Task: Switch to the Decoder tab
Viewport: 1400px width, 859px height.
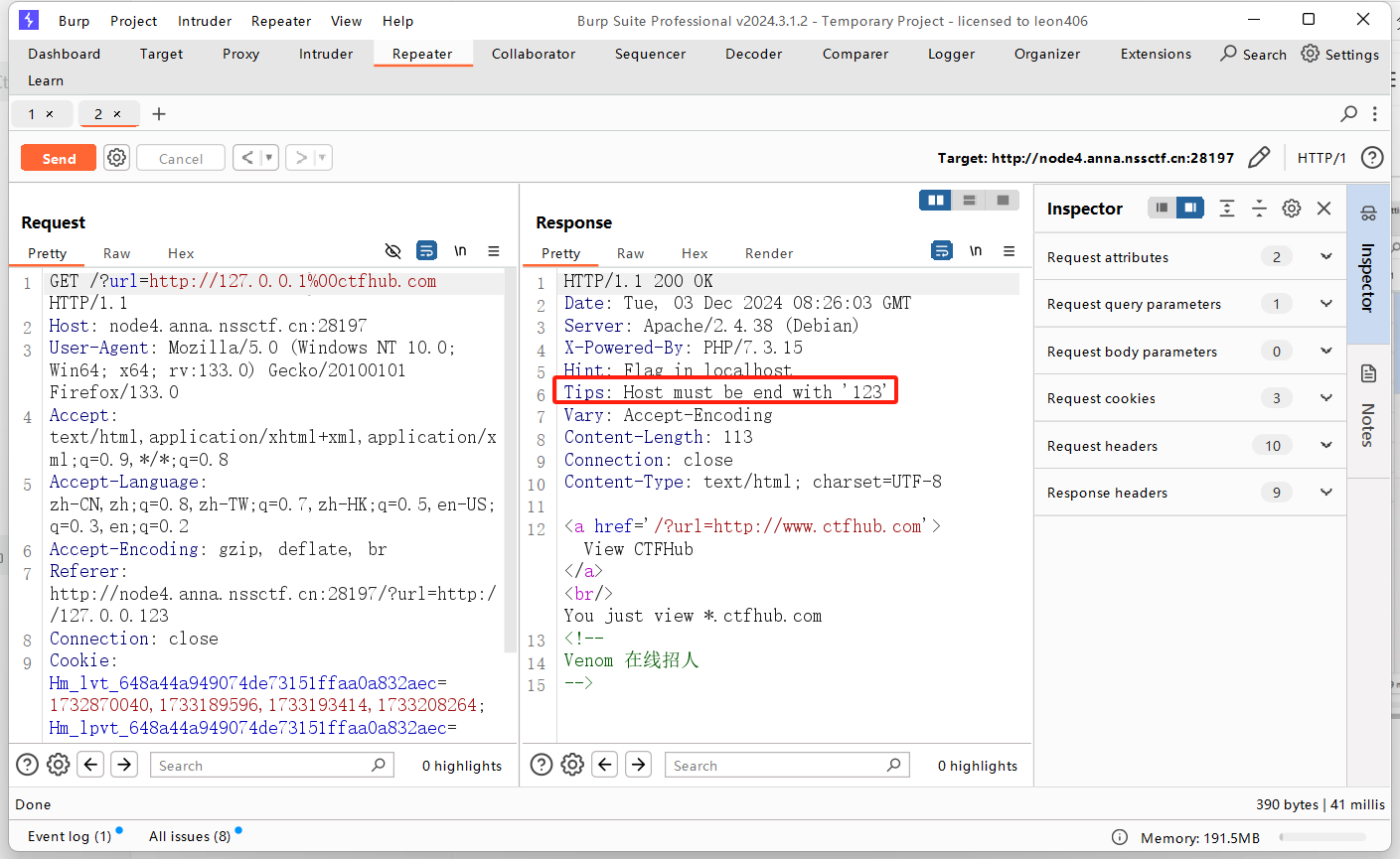Action: pyautogui.click(x=754, y=54)
